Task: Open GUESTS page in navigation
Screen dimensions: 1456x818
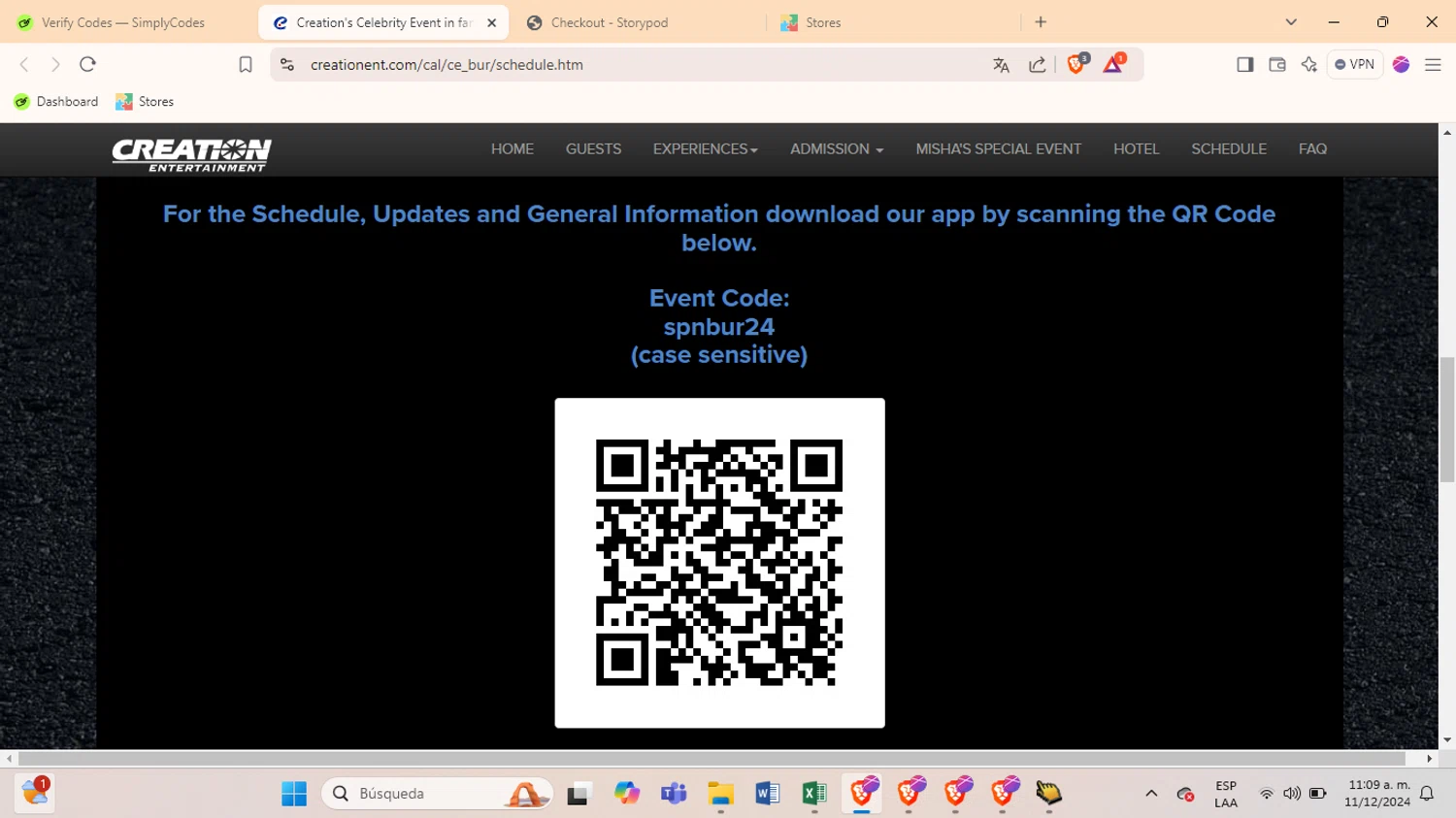Action: pos(593,148)
